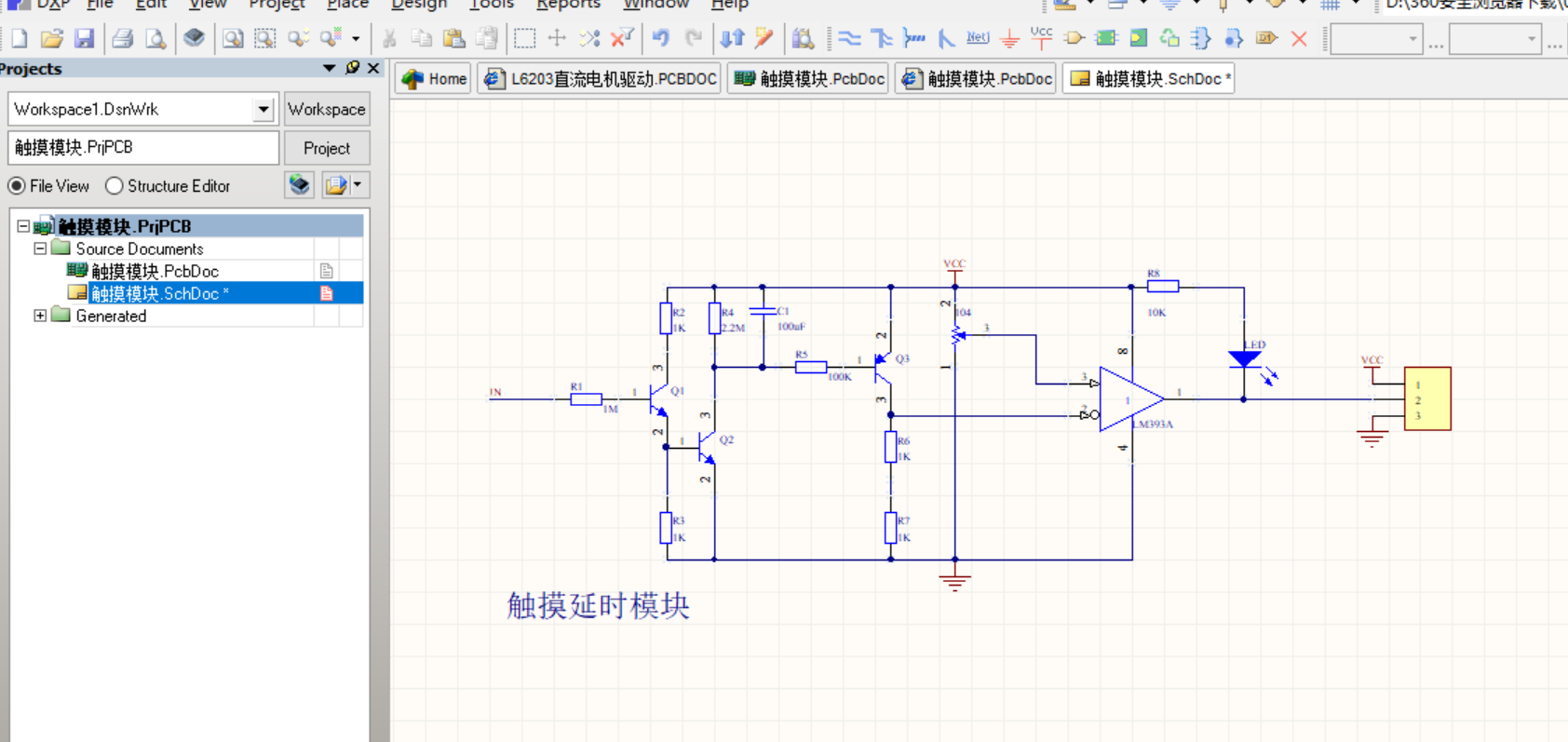Open the Workspace1.DsnWrk dropdown
The height and width of the screenshot is (742, 1568).
pos(264,110)
